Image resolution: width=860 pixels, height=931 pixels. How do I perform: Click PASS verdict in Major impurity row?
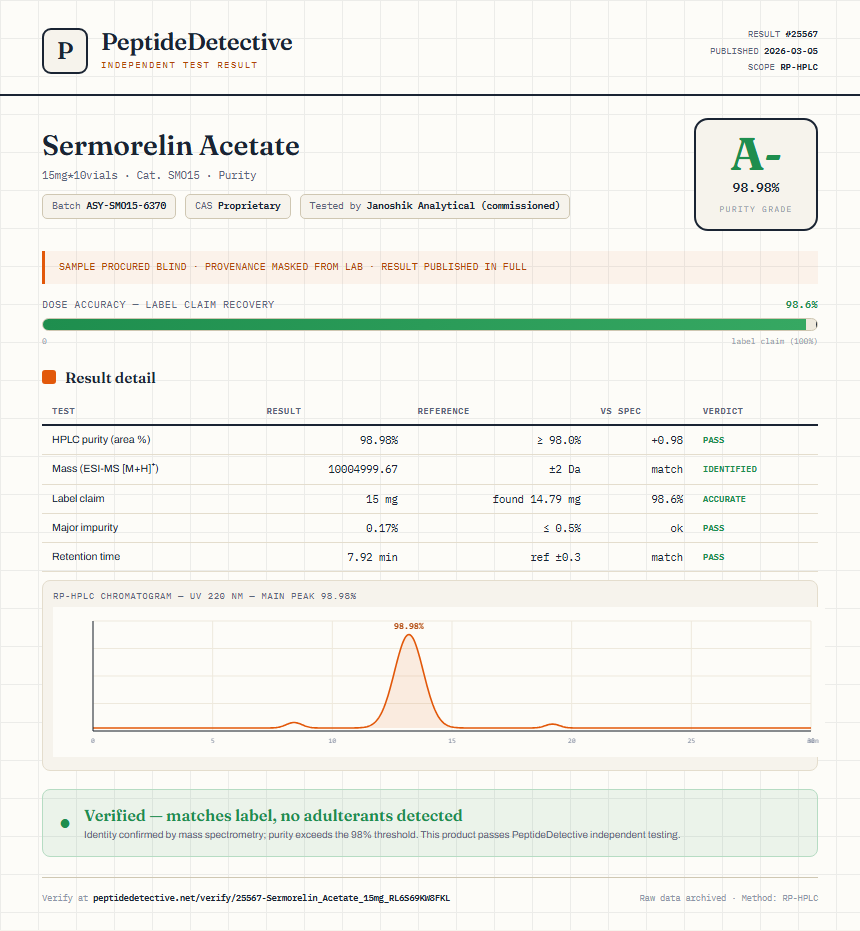(x=713, y=528)
